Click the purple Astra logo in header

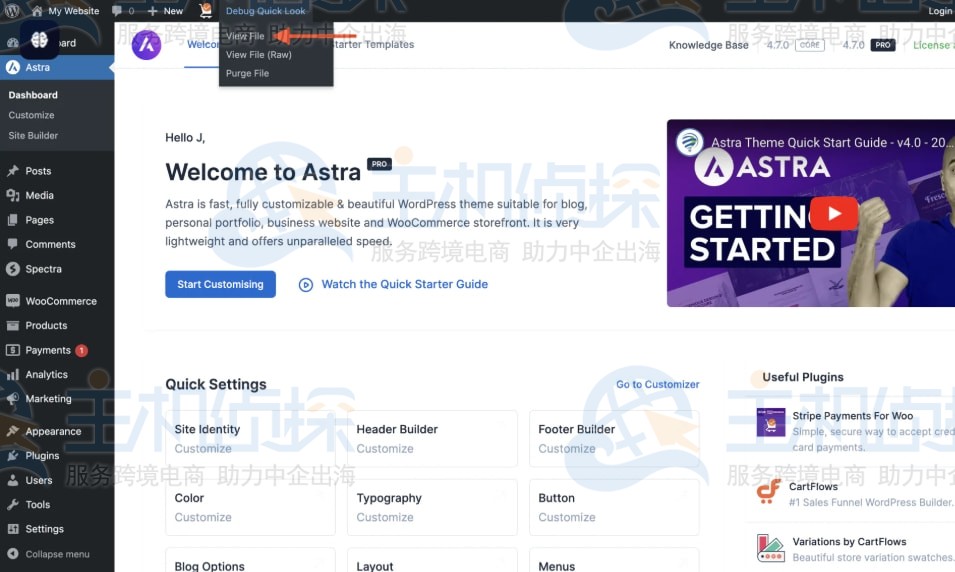[146, 44]
